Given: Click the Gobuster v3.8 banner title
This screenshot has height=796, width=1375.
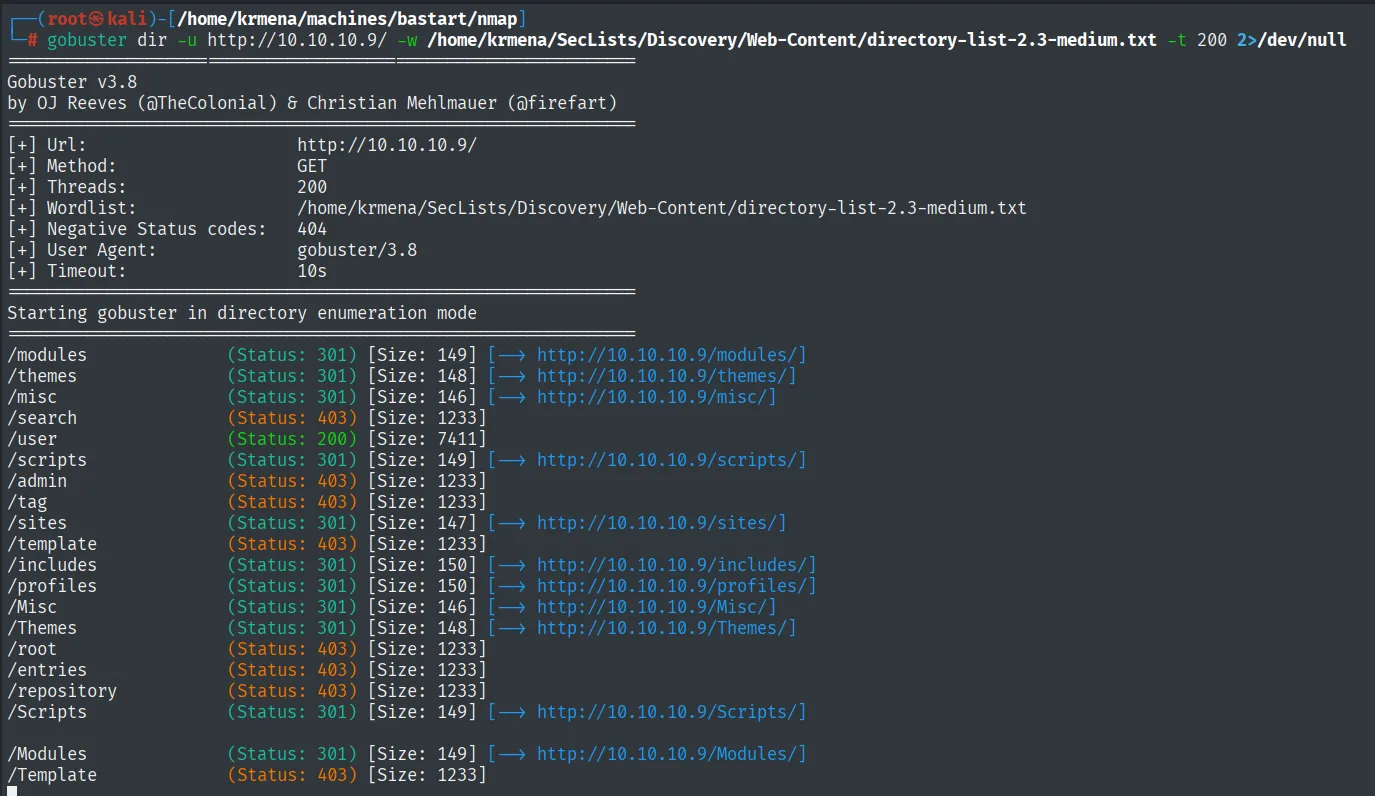Looking at the screenshot, I should click(x=72, y=82).
